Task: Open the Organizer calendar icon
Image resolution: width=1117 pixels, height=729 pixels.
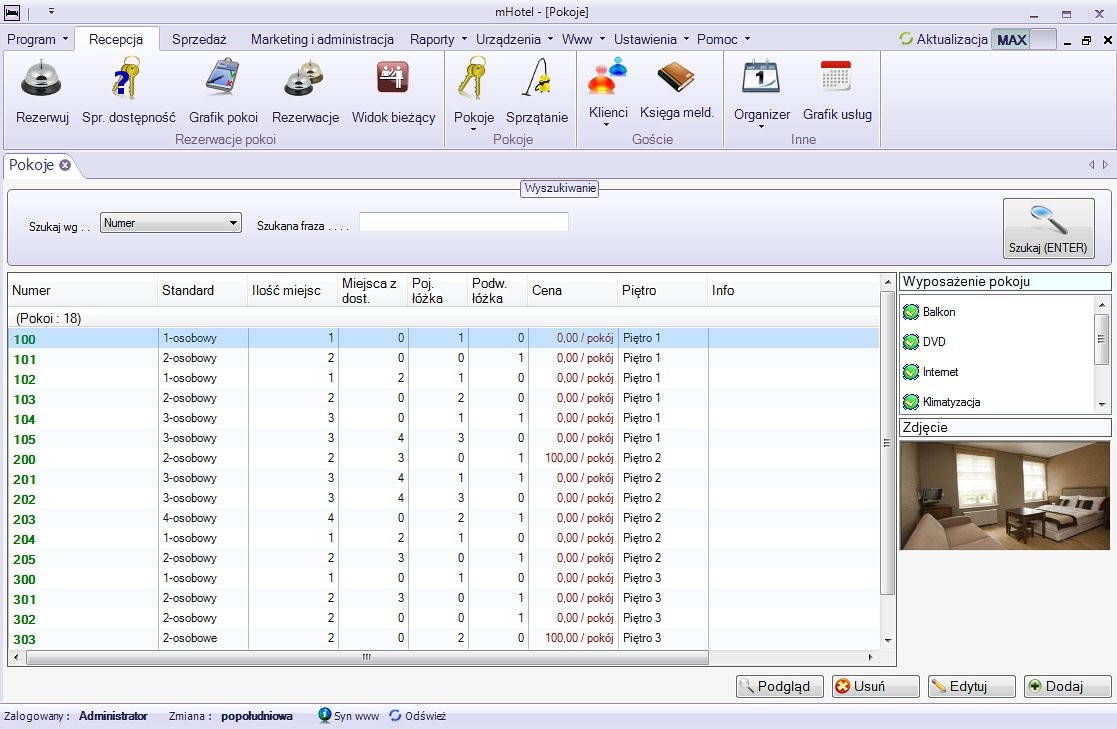Action: 762,78
